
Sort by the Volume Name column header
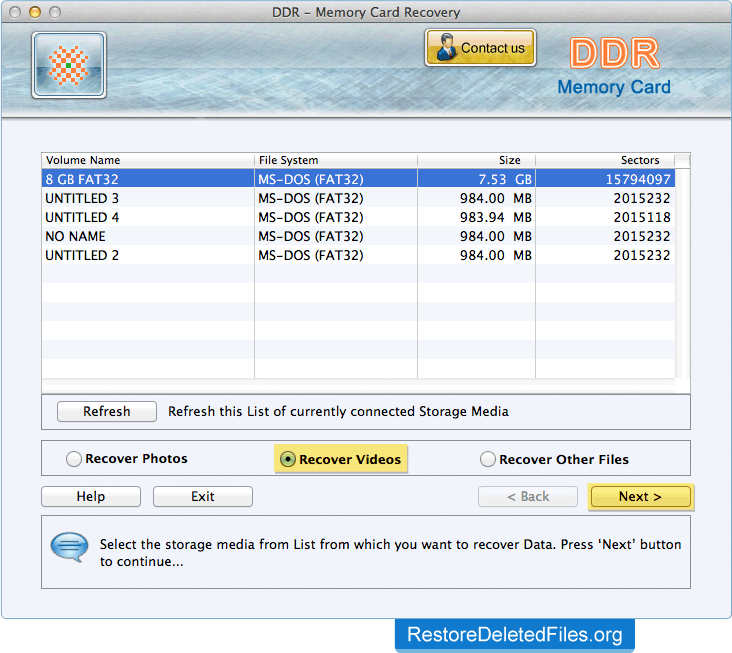148,160
